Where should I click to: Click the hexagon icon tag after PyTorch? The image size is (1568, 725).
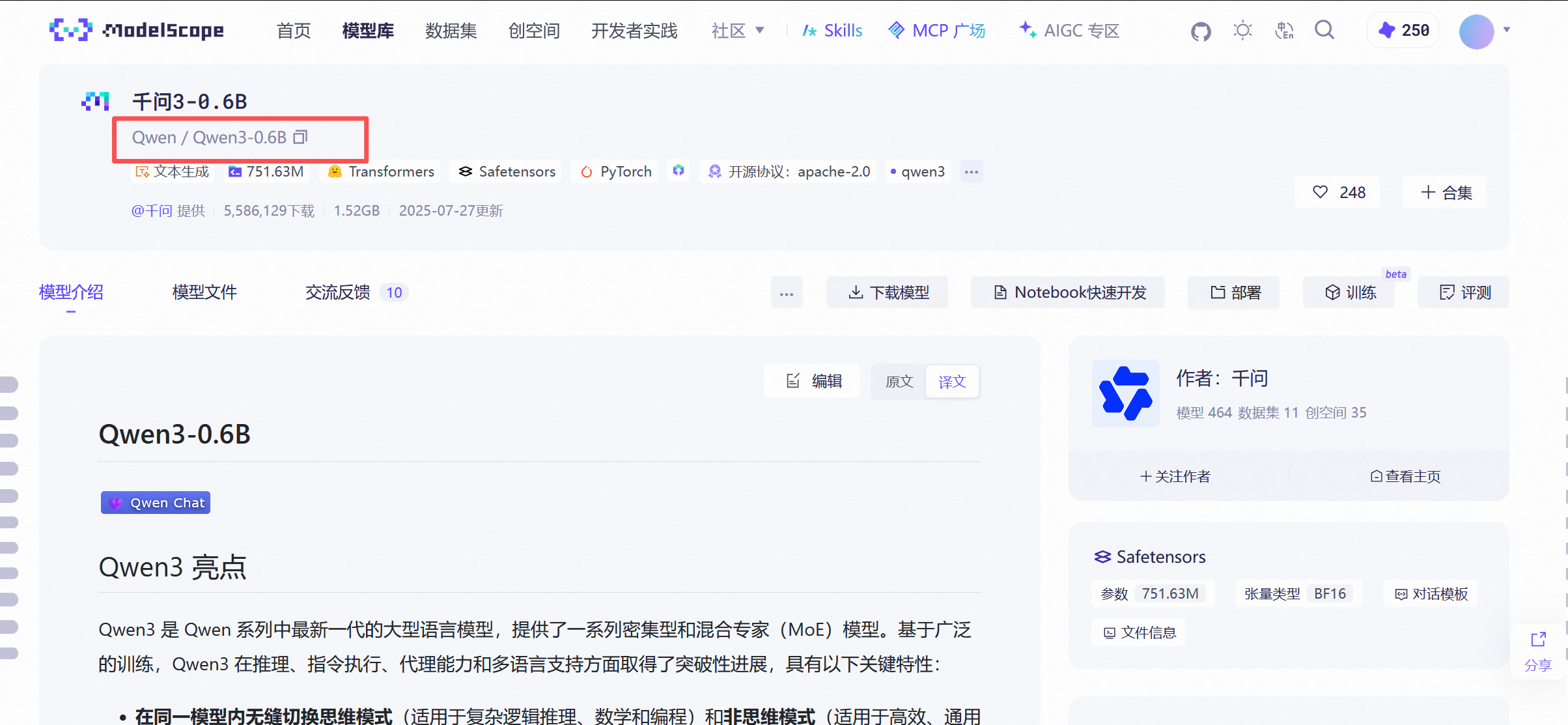point(679,171)
